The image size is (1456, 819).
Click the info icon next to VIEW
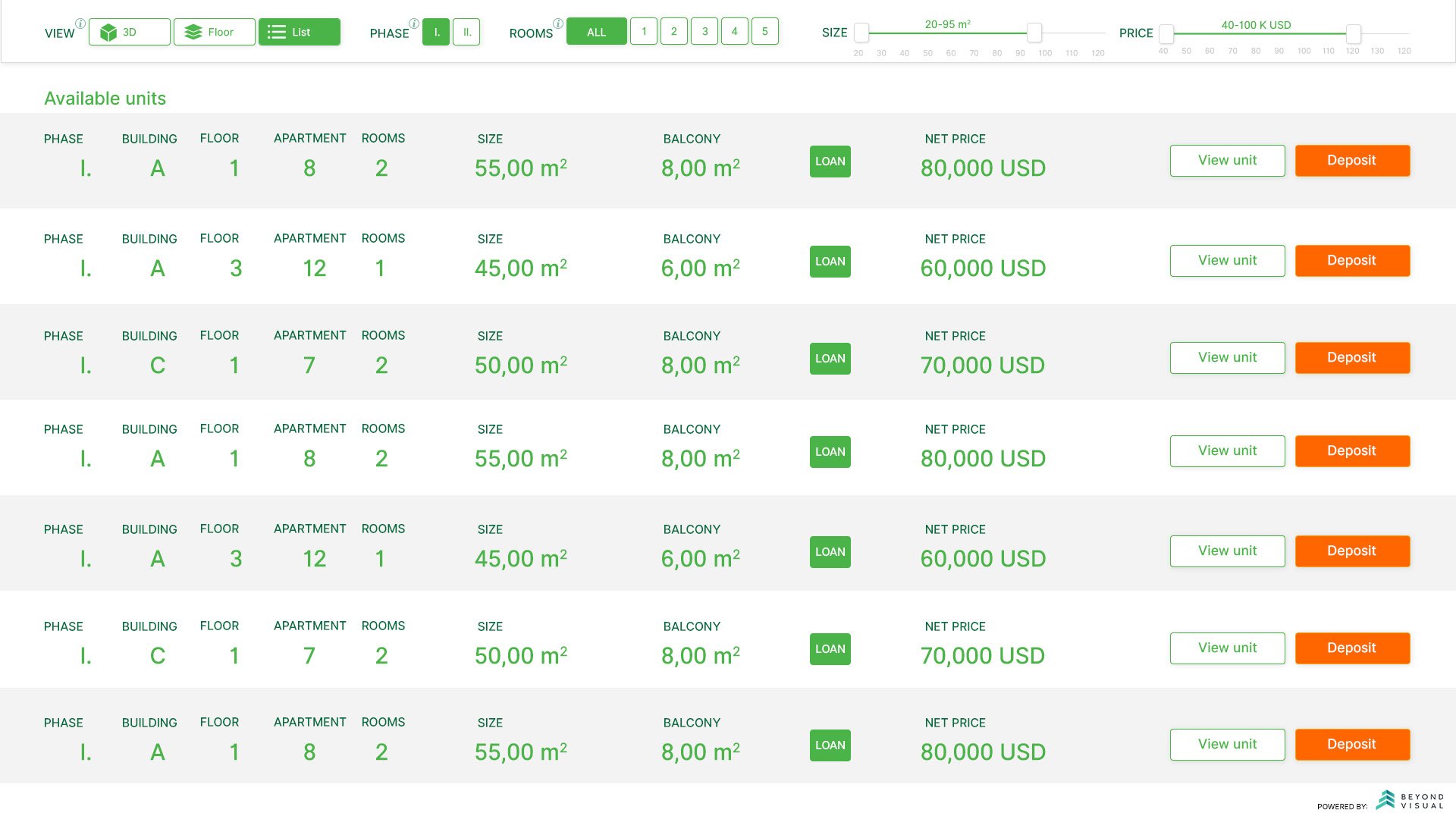pyautogui.click(x=80, y=24)
